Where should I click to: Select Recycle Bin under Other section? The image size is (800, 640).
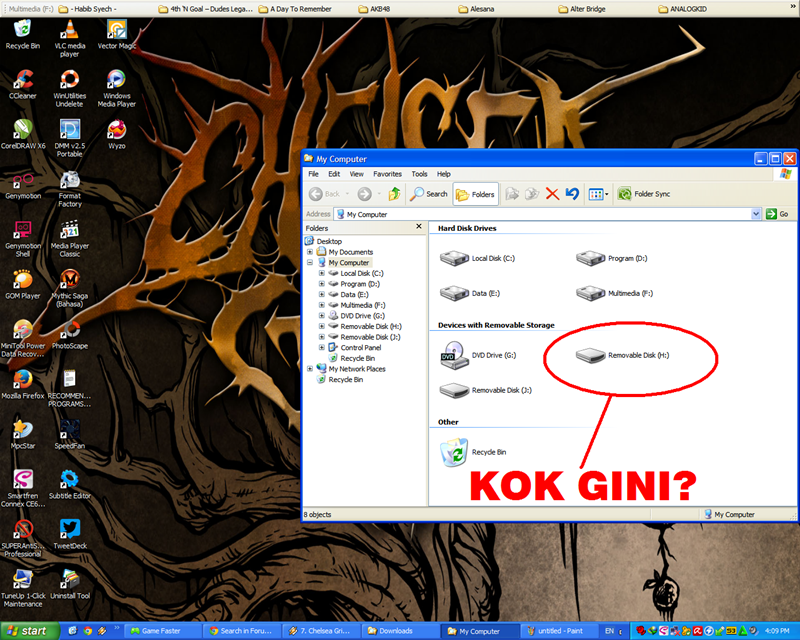coord(473,452)
